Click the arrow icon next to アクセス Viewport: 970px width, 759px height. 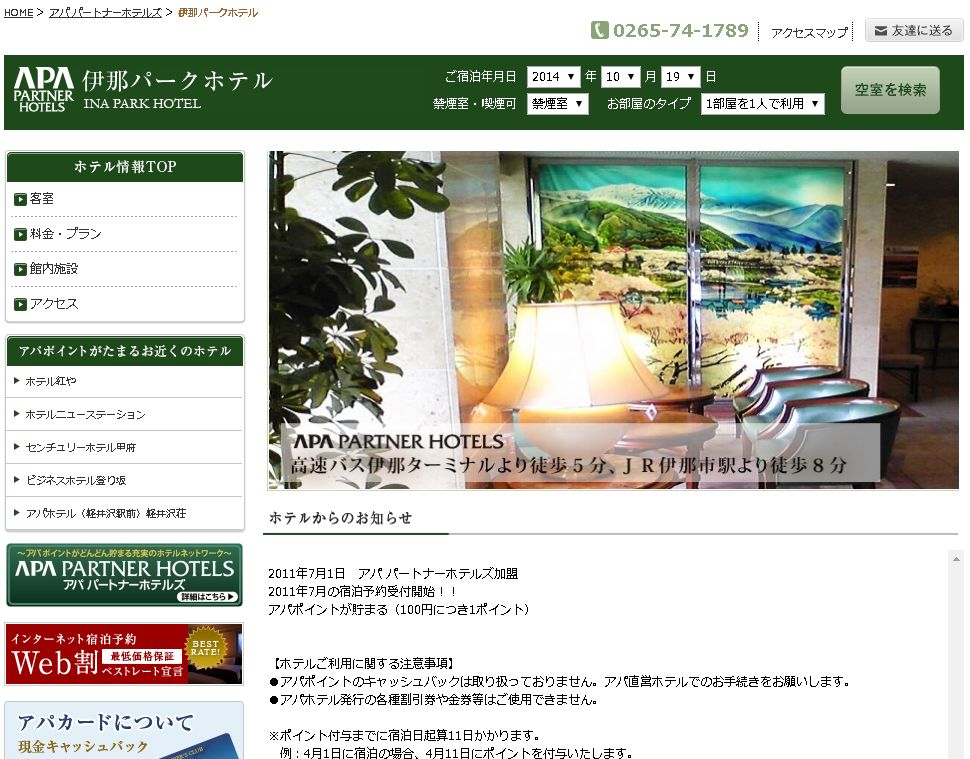coord(20,304)
